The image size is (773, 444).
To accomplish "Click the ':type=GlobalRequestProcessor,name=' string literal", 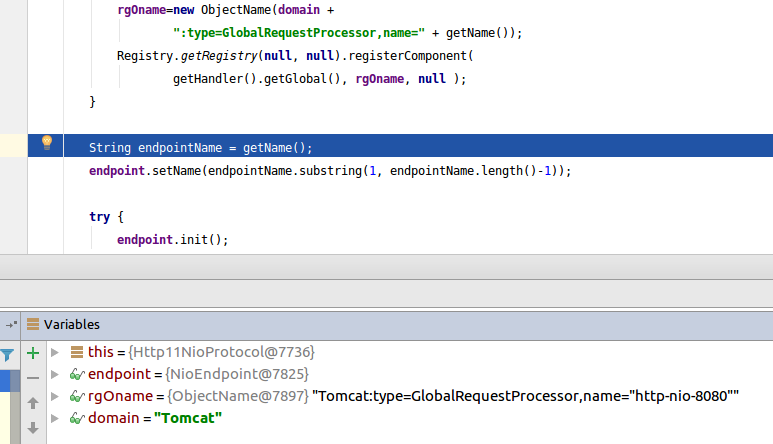I will (x=299, y=33).
